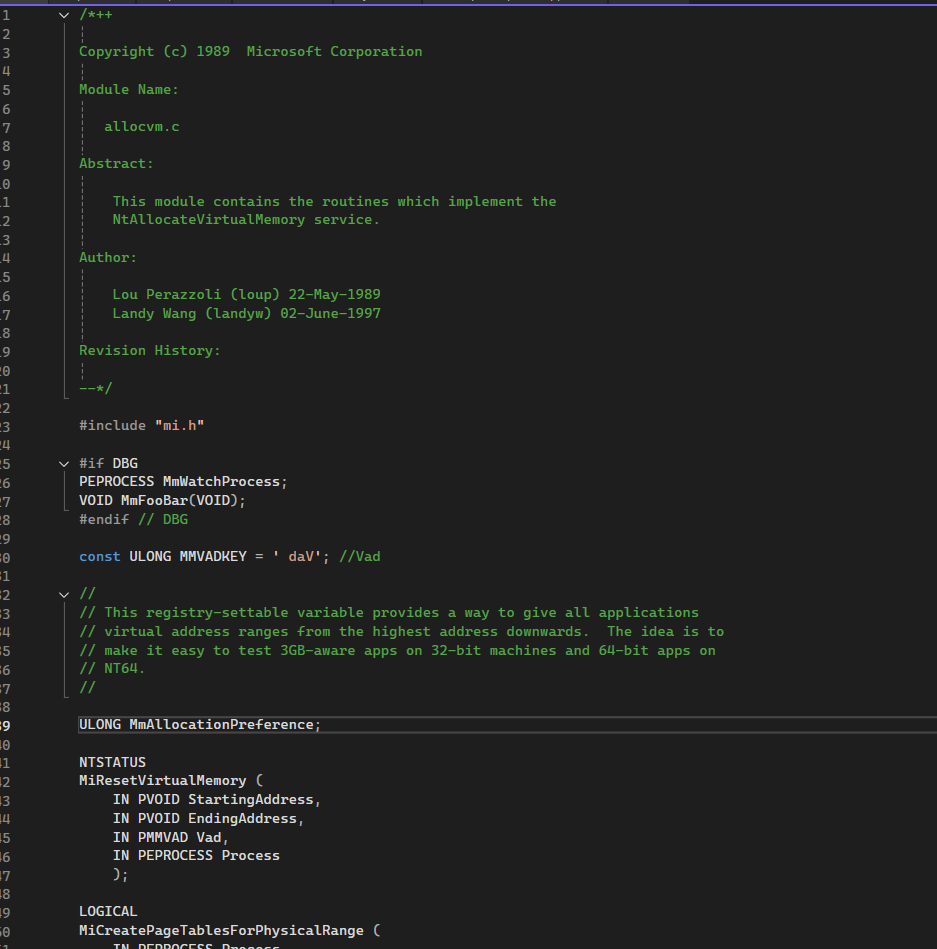Click the 'NtAllocateVirtualMemory service.' line
The height and width of the screenshot is (949, 937).
coord(246,220)
